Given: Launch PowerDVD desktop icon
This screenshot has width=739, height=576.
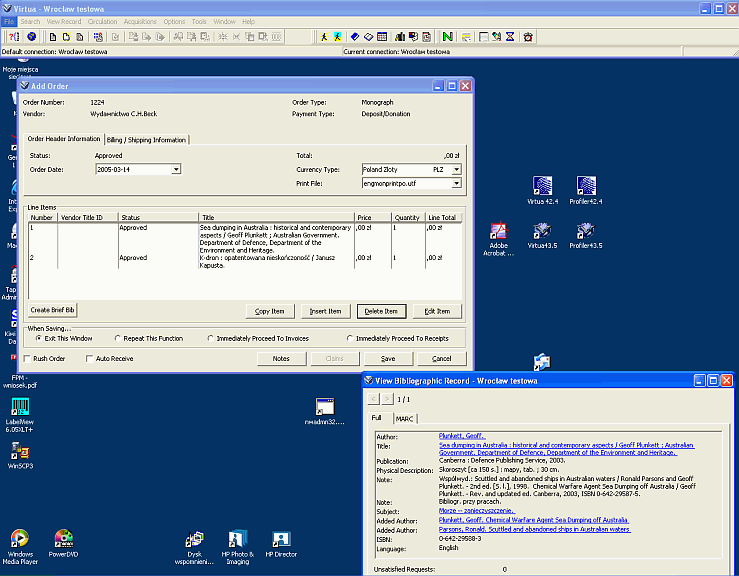Looking at the screenshot, I should (x=64, y=543).
